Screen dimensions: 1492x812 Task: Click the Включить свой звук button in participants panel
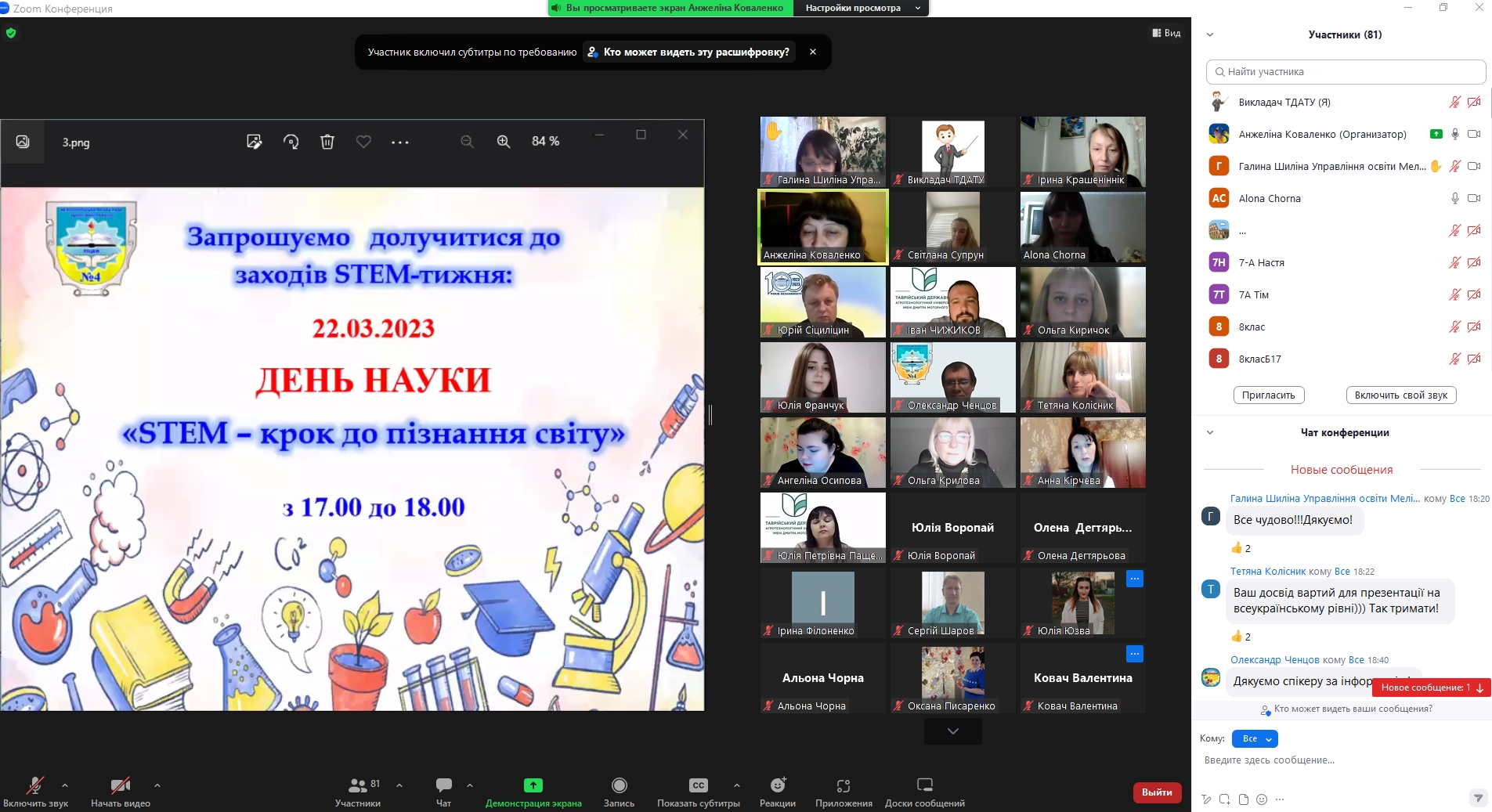1401,395
